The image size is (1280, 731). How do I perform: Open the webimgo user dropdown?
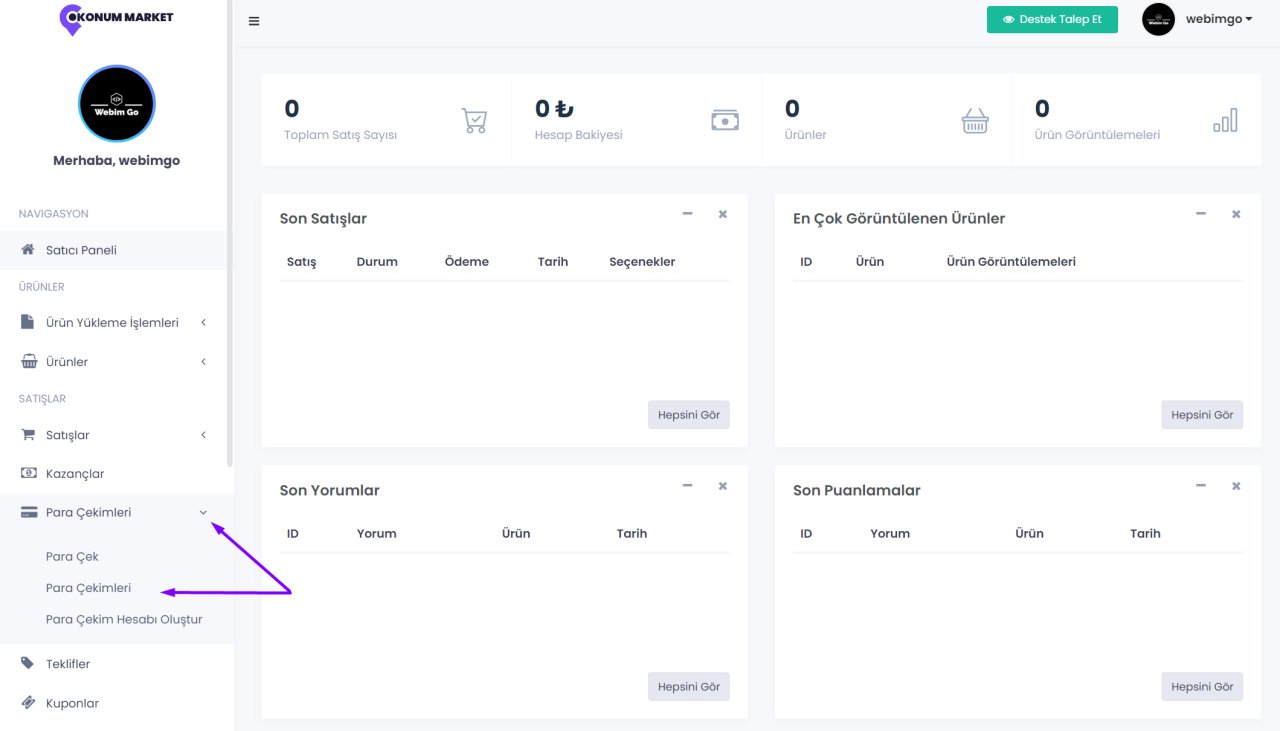pyautogui.click(x=1219, y=19)
